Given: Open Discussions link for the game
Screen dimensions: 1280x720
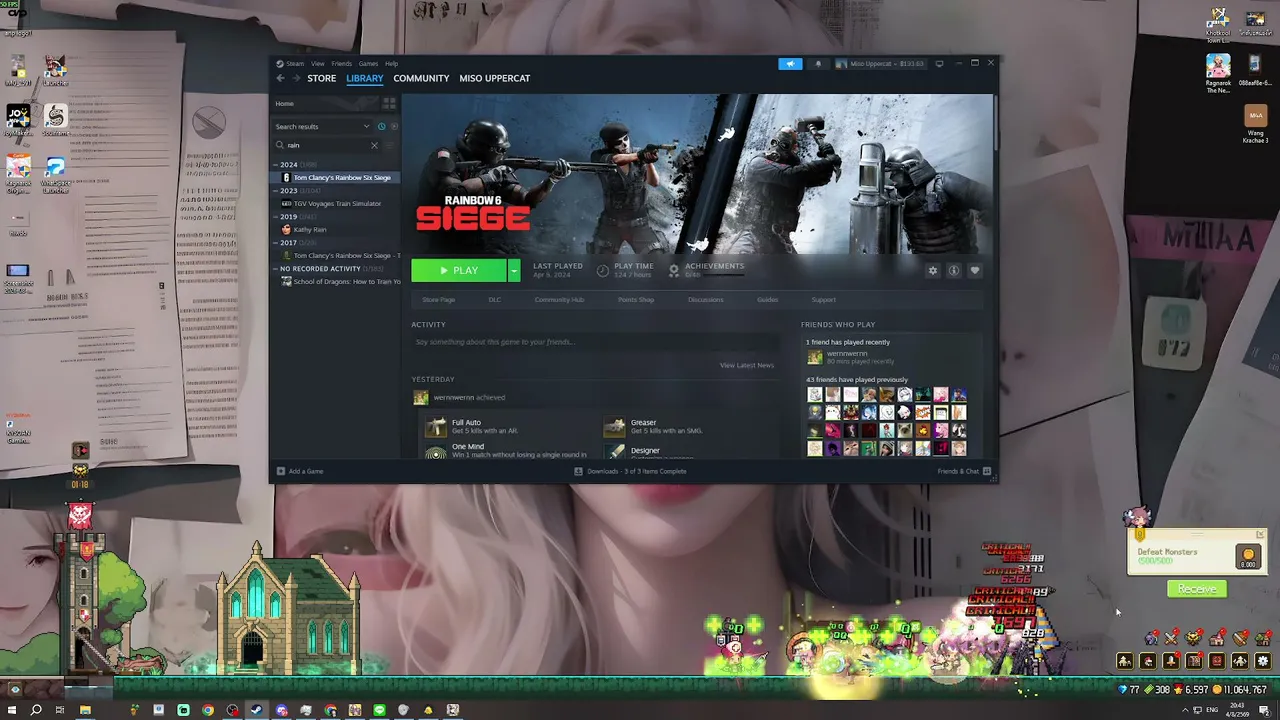Looking at the screenshot, I should (x=706, y=300).
